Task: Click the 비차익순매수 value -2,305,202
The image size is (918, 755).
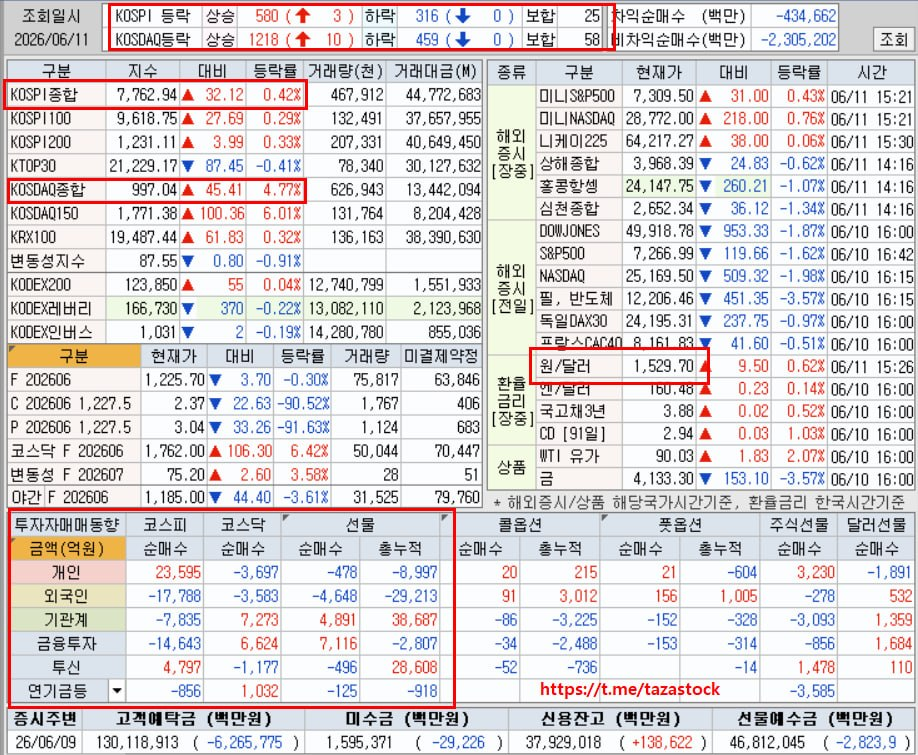Action: click(x=798, y=40)
